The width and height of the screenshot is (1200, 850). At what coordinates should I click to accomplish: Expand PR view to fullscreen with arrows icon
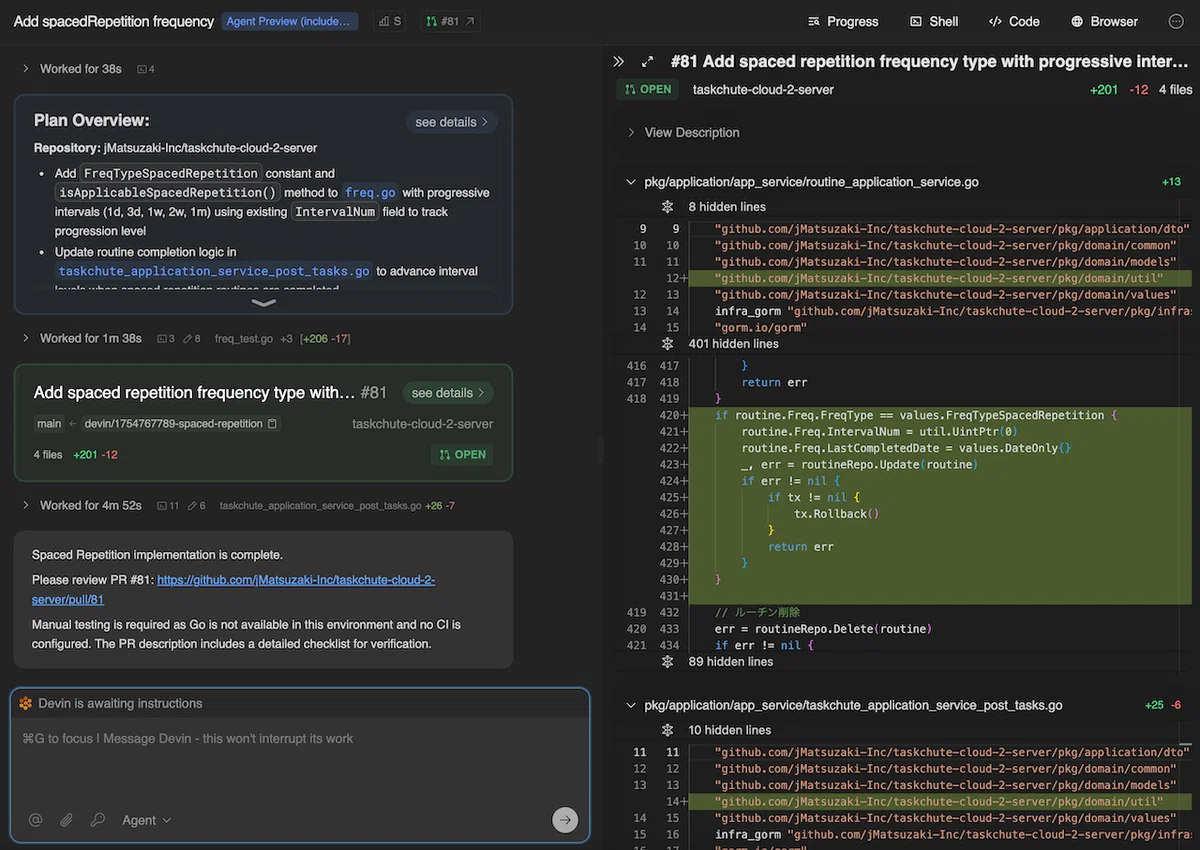[647, 61]
